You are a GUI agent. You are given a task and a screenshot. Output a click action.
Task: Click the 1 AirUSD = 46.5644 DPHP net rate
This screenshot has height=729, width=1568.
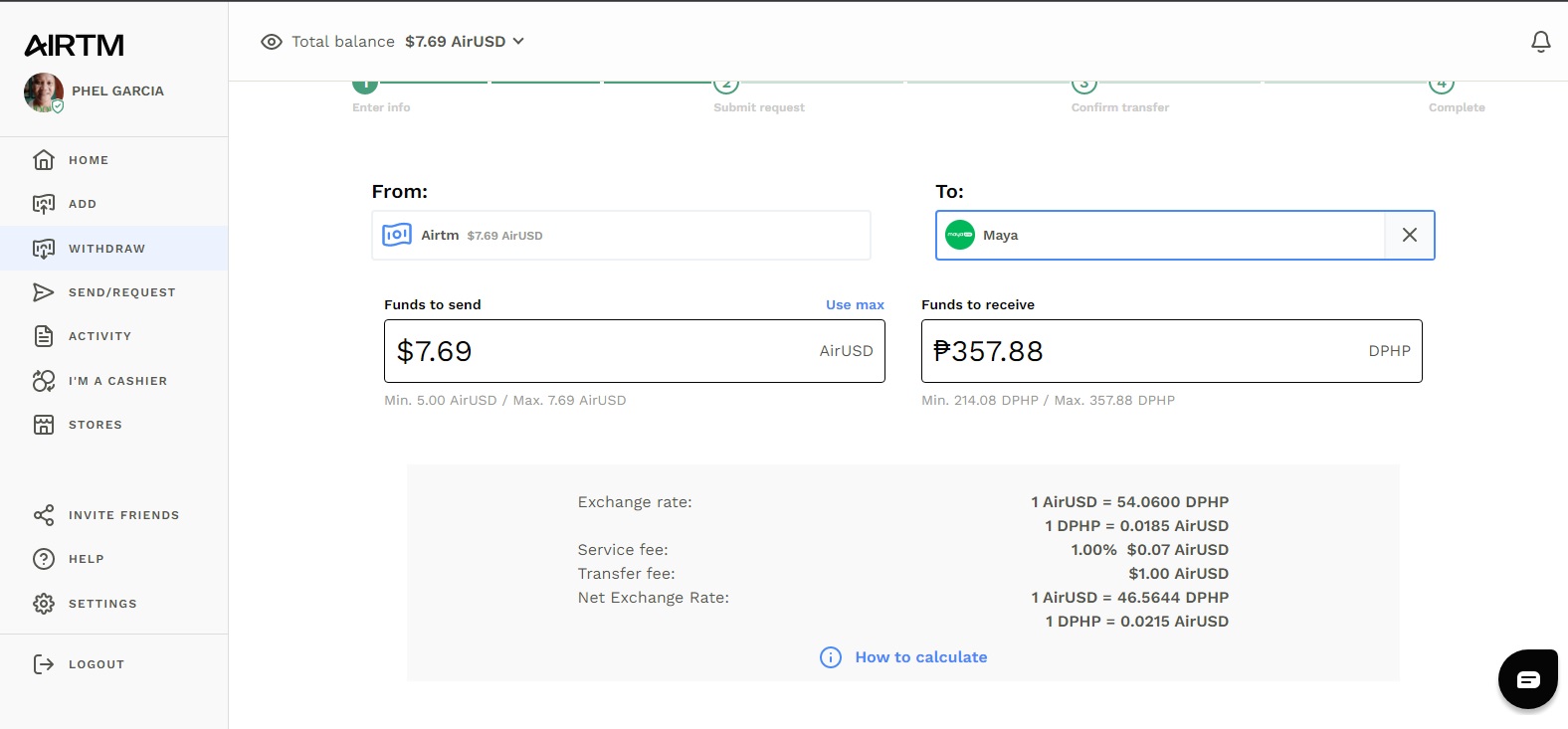click(1130, 598)
